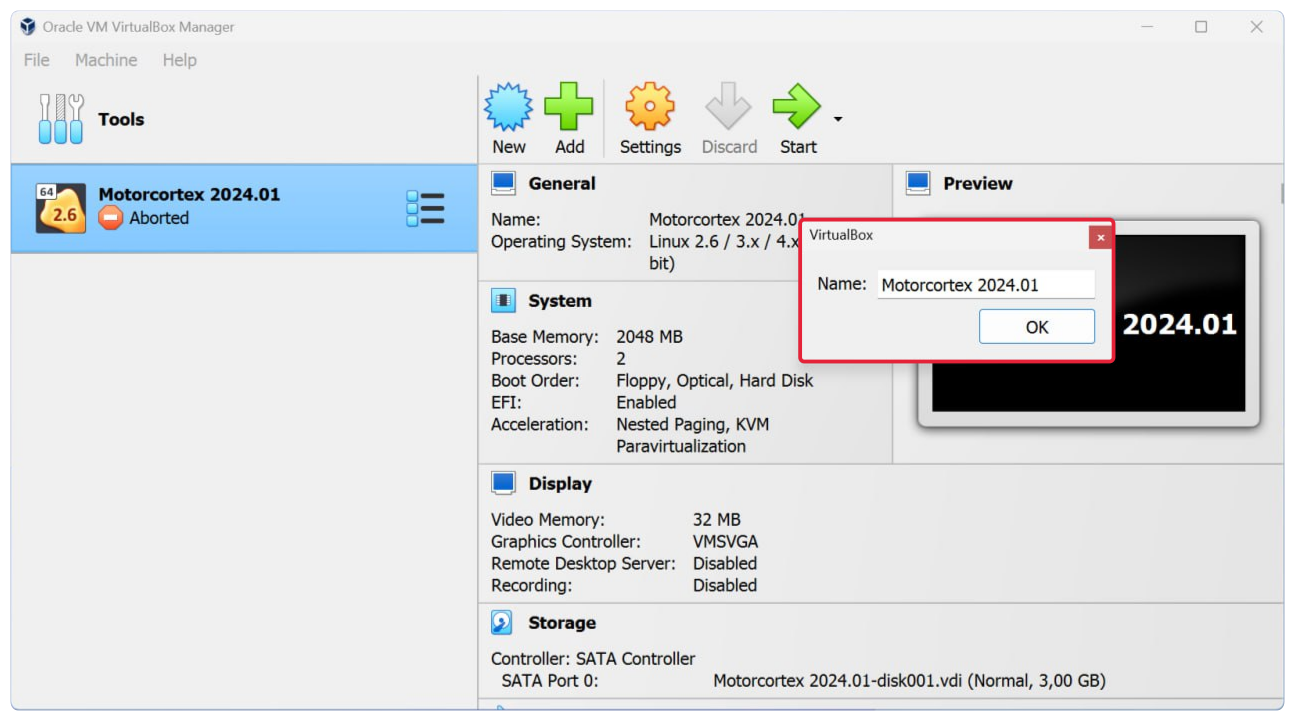
Task: Close the small VirtualBox dialog
Action: (1100, 237)
